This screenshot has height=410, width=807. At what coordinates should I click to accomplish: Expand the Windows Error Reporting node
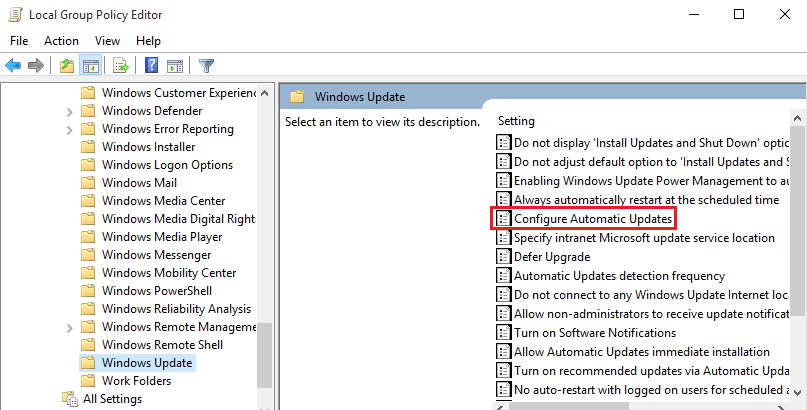[x=69, y=129]
